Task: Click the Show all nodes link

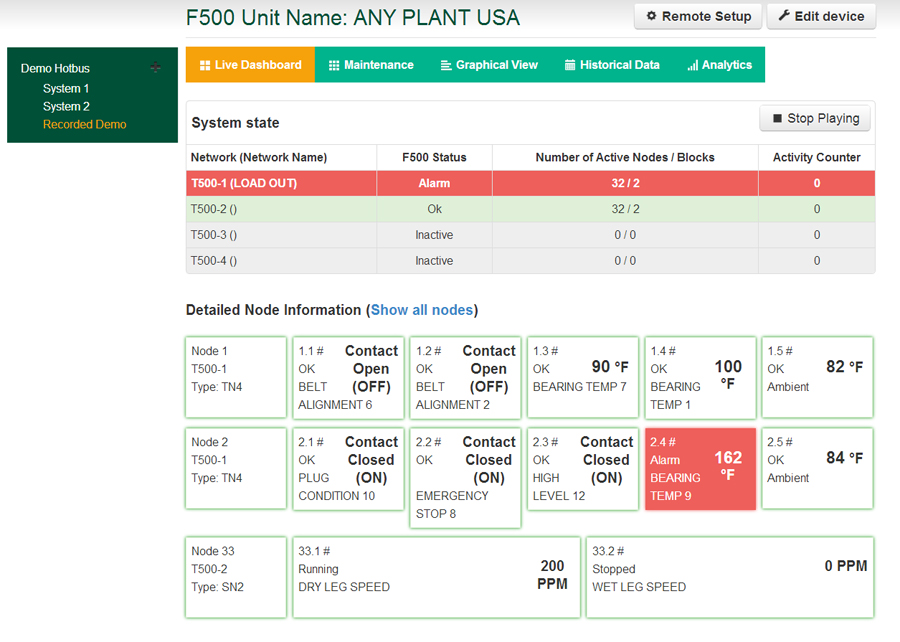Action: [x=422, y=310]
